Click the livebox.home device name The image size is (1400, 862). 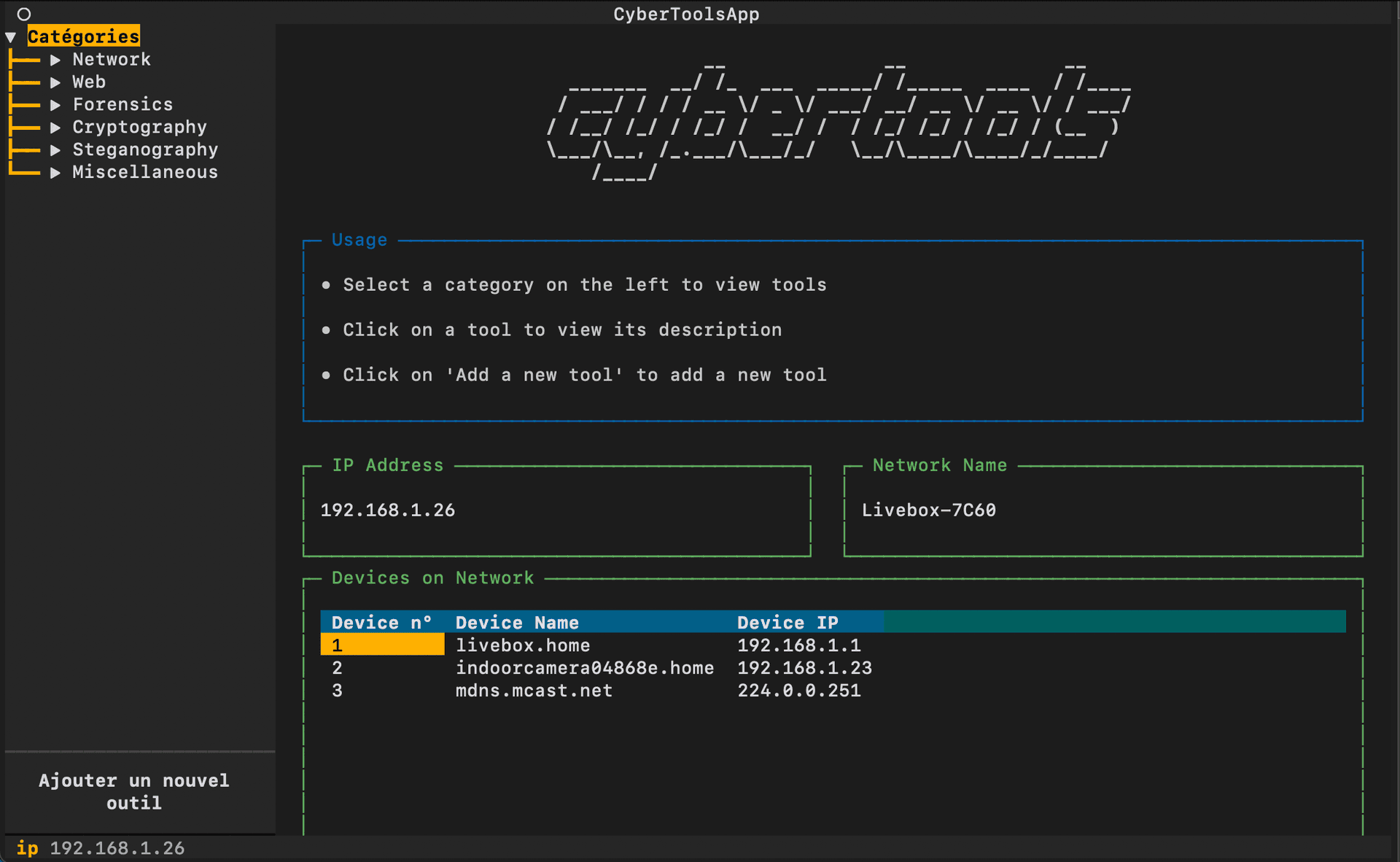click(523, 645)
